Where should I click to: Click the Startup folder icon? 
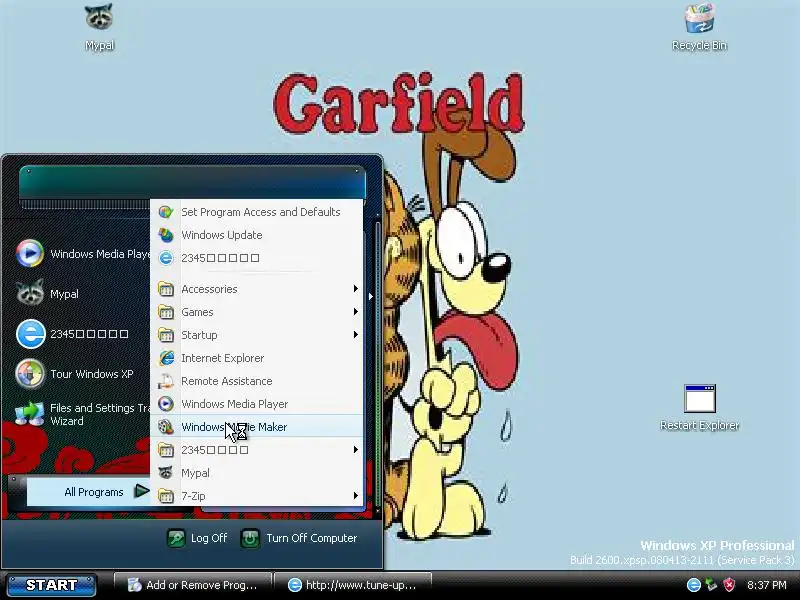[166, 335]
